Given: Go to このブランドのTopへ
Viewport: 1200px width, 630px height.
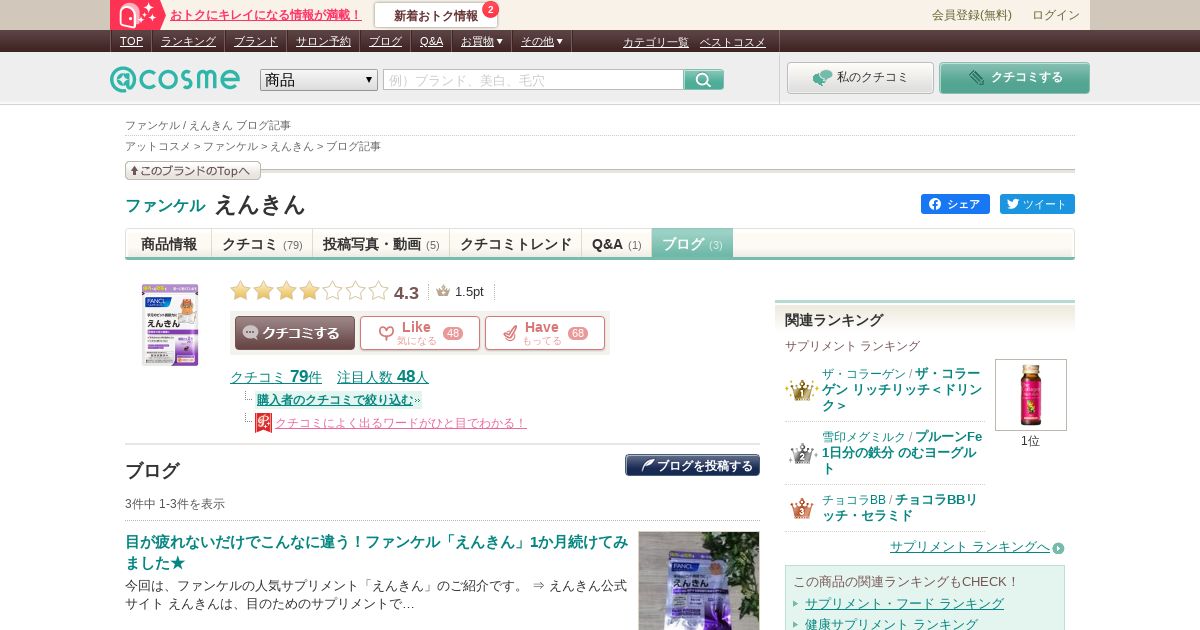Looking at the screenshot, I should click(193, 171).
